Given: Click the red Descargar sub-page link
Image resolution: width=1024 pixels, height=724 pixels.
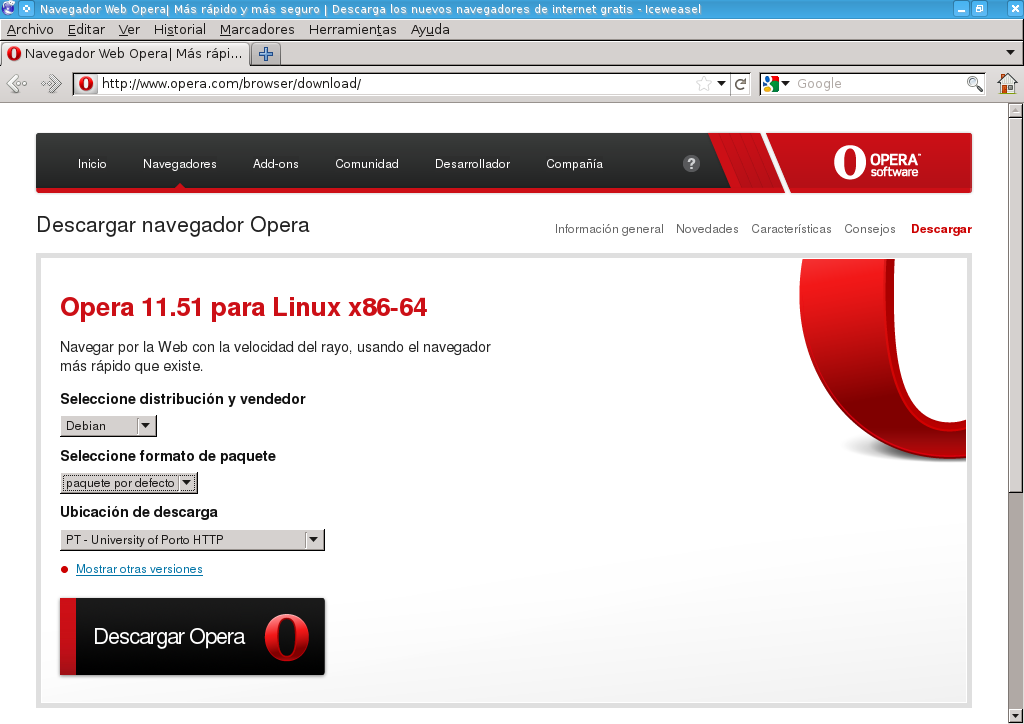Looking at the screenshot, I should (941, 229).
